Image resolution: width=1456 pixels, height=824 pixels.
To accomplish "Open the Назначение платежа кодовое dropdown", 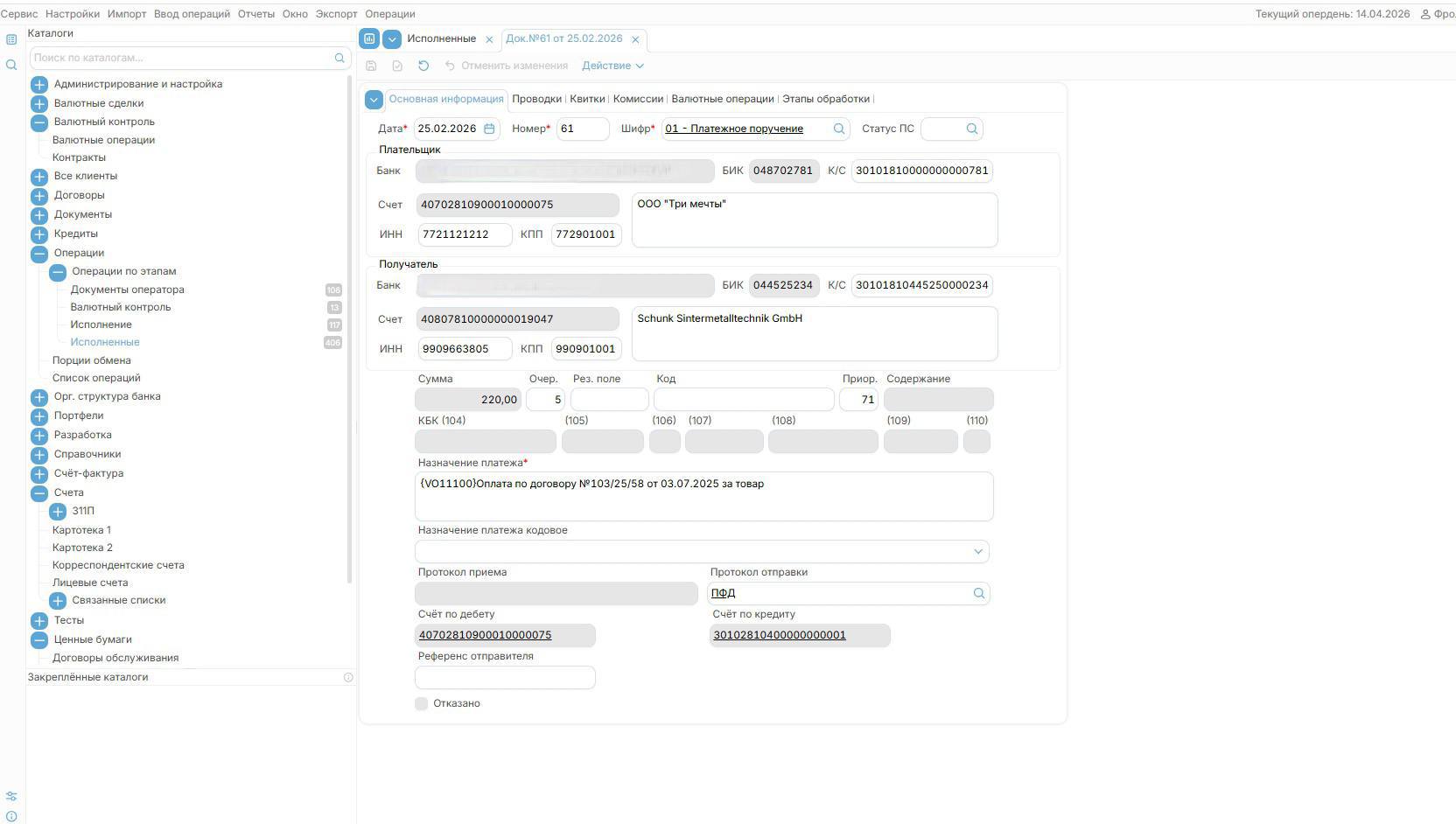I will [x=977, y=551].
